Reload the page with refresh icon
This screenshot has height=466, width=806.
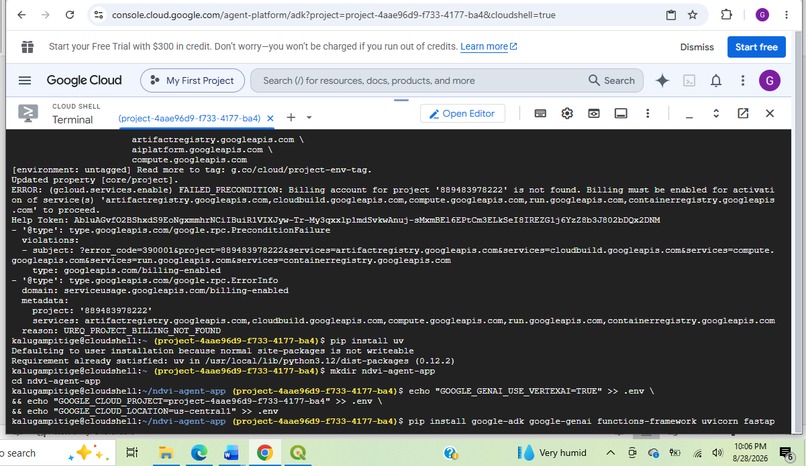[70, 15]
